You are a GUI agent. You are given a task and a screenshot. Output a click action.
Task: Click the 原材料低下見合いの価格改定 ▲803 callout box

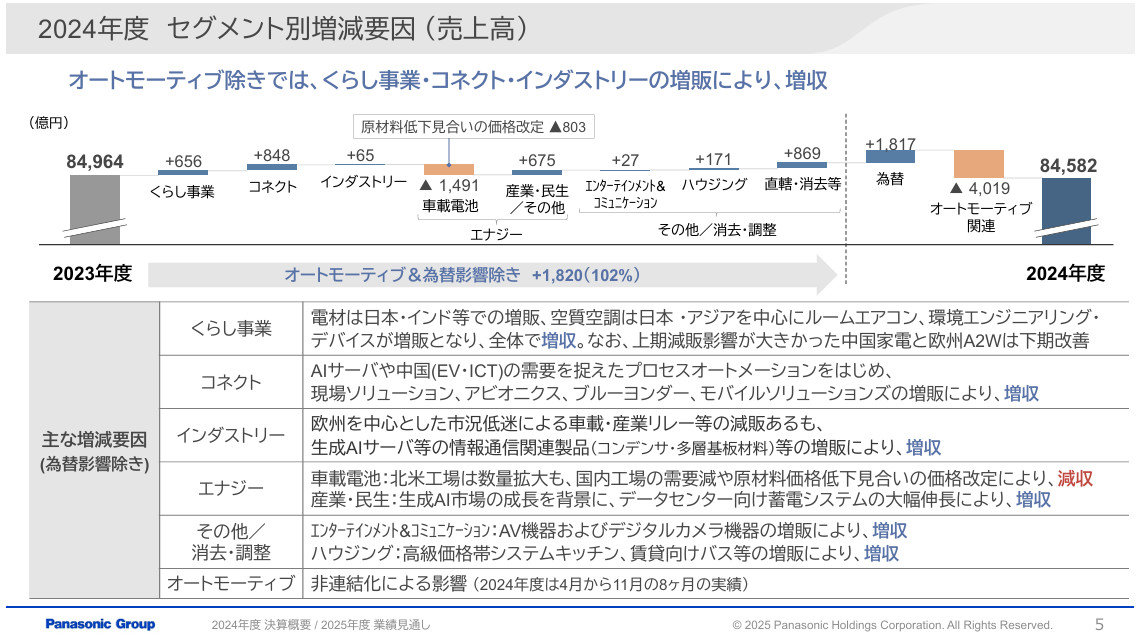coord(476,126)
